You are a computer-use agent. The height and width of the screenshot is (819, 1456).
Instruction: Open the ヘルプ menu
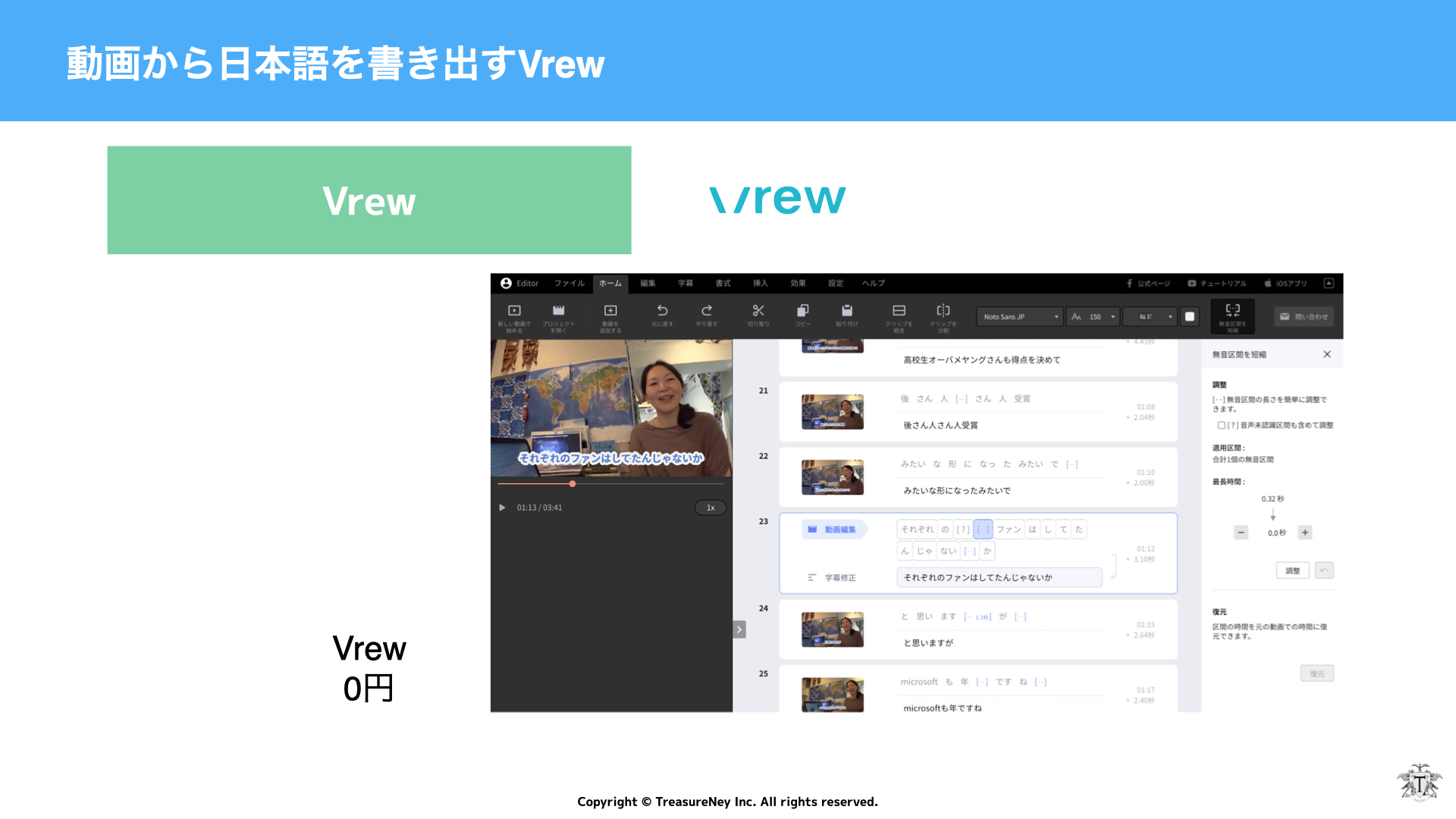(874, 284)
